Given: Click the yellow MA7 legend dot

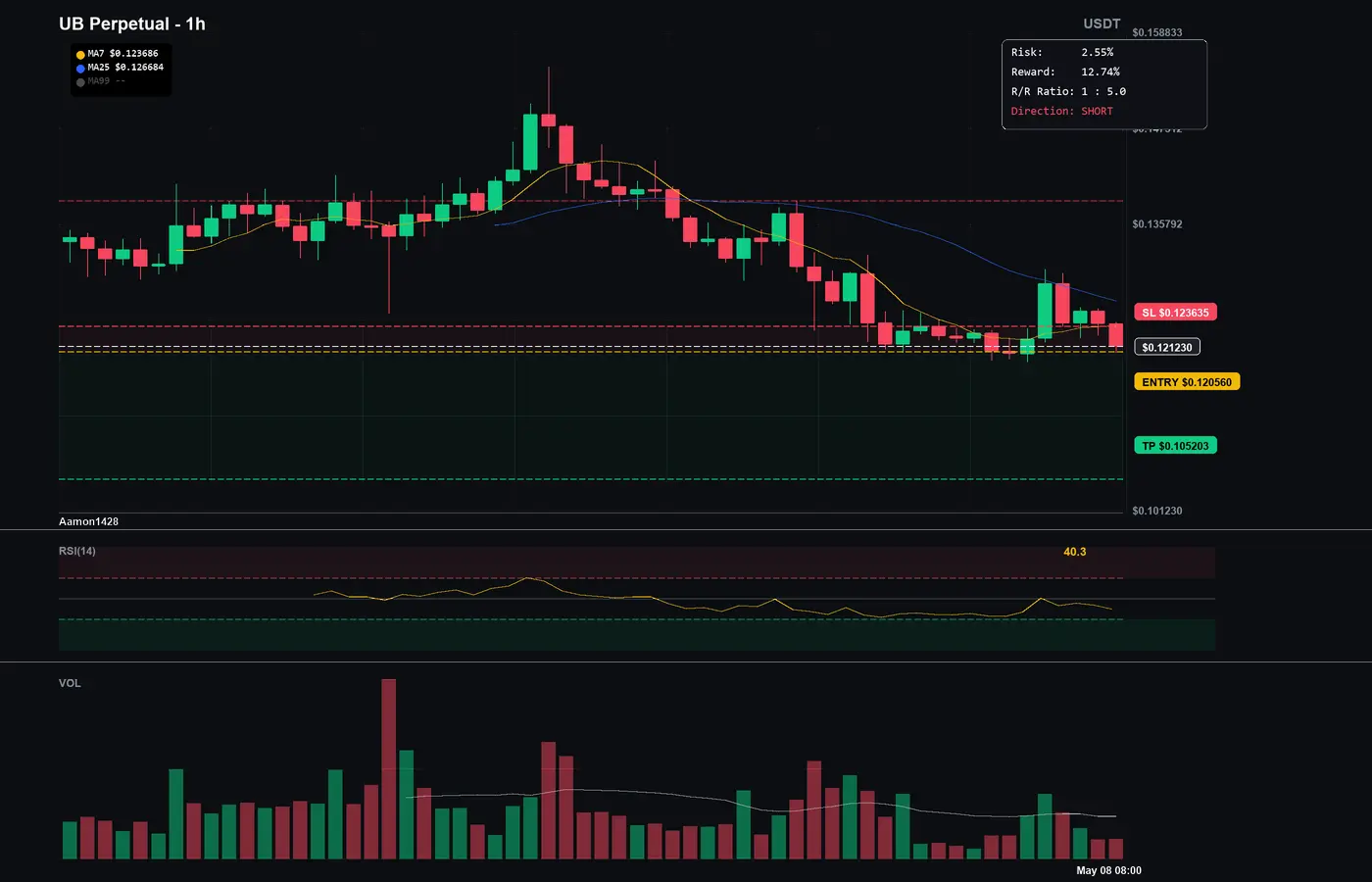Looking at the screenshot, I should (80, 55).
